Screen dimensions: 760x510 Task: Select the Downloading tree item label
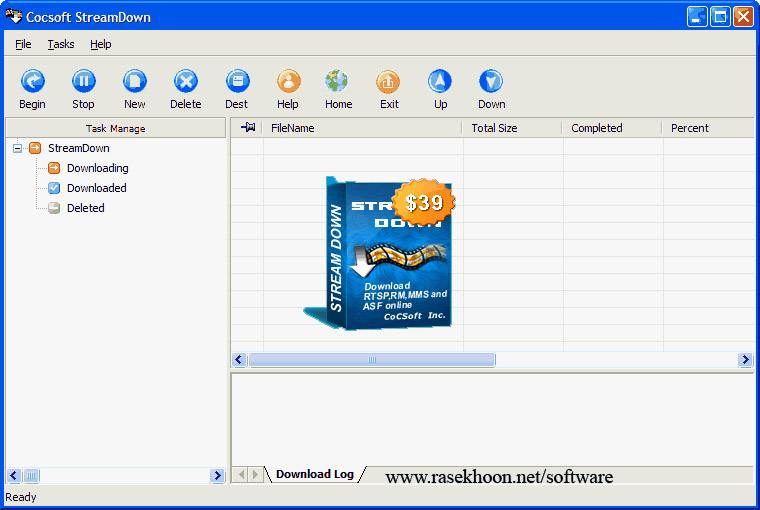[97, 168]
